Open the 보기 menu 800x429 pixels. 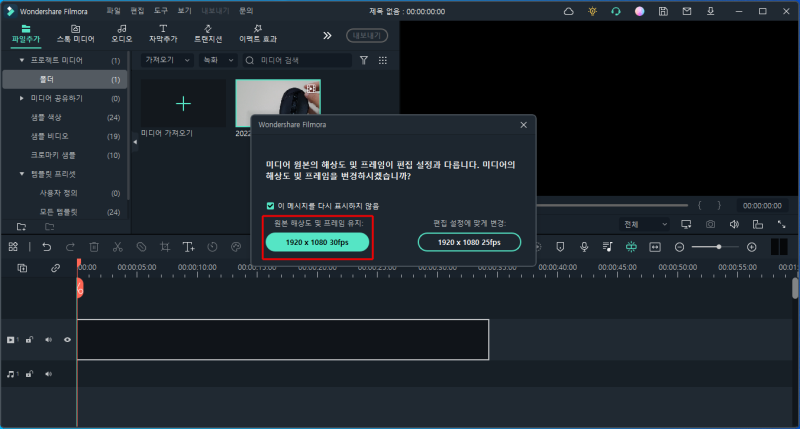[x=184, y=11]
